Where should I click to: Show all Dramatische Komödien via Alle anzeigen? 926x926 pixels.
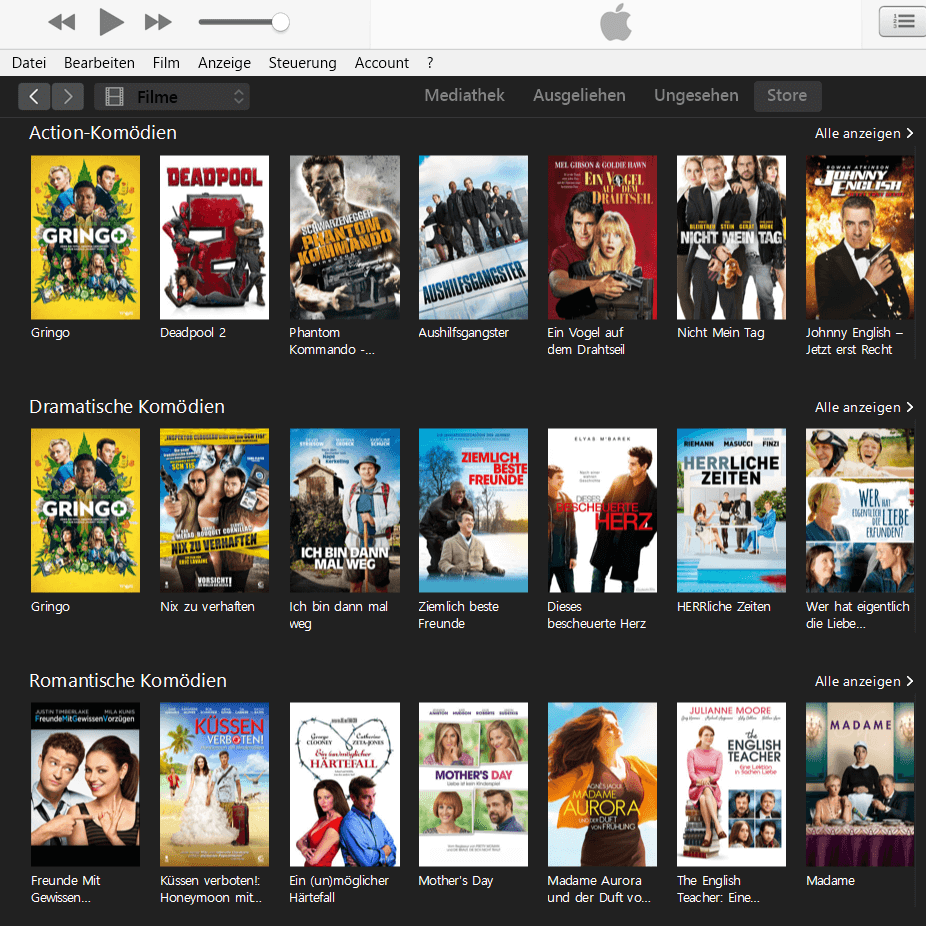(864, 407)
